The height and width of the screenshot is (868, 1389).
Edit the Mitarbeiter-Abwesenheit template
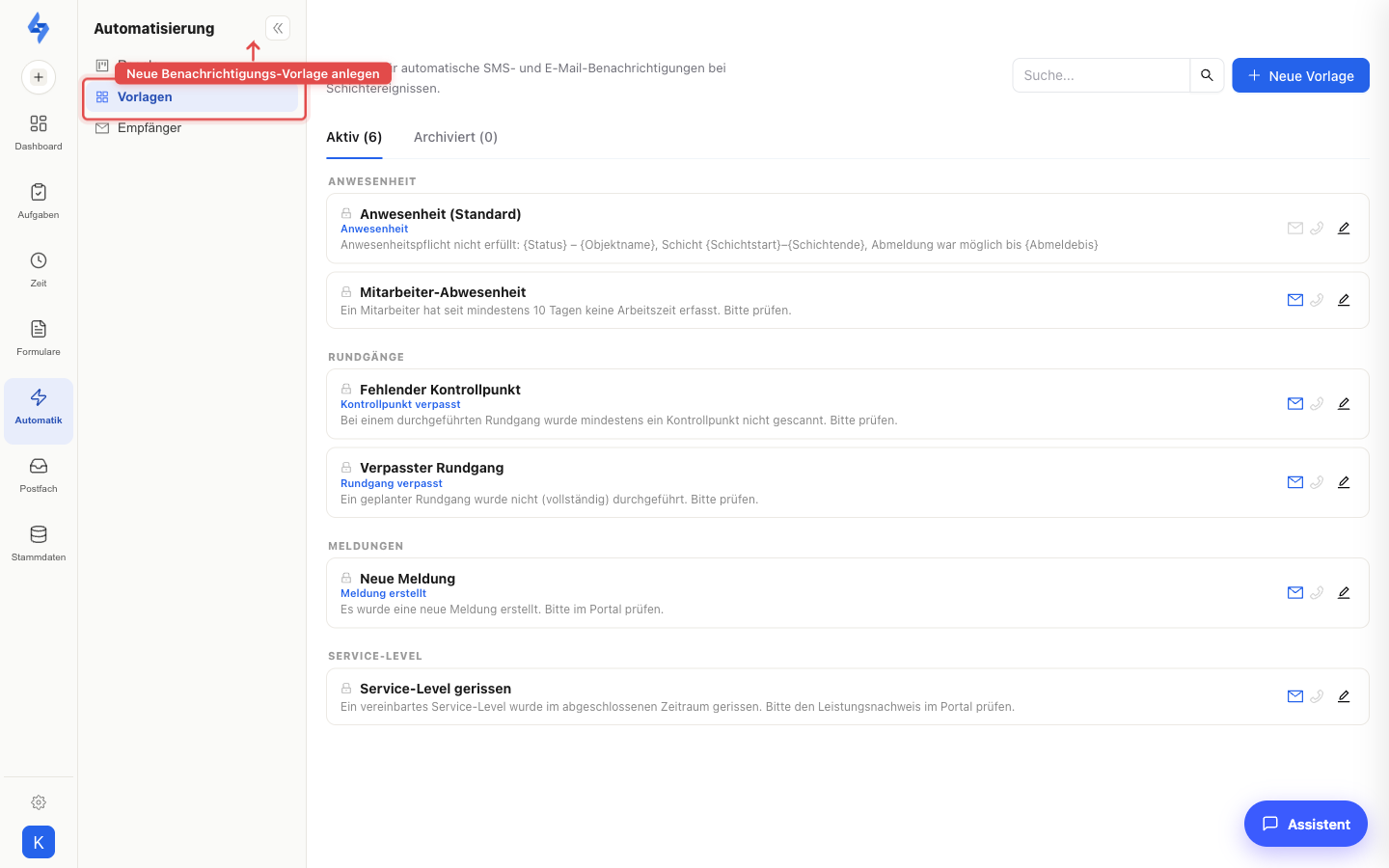click(x=1344, y=300)
